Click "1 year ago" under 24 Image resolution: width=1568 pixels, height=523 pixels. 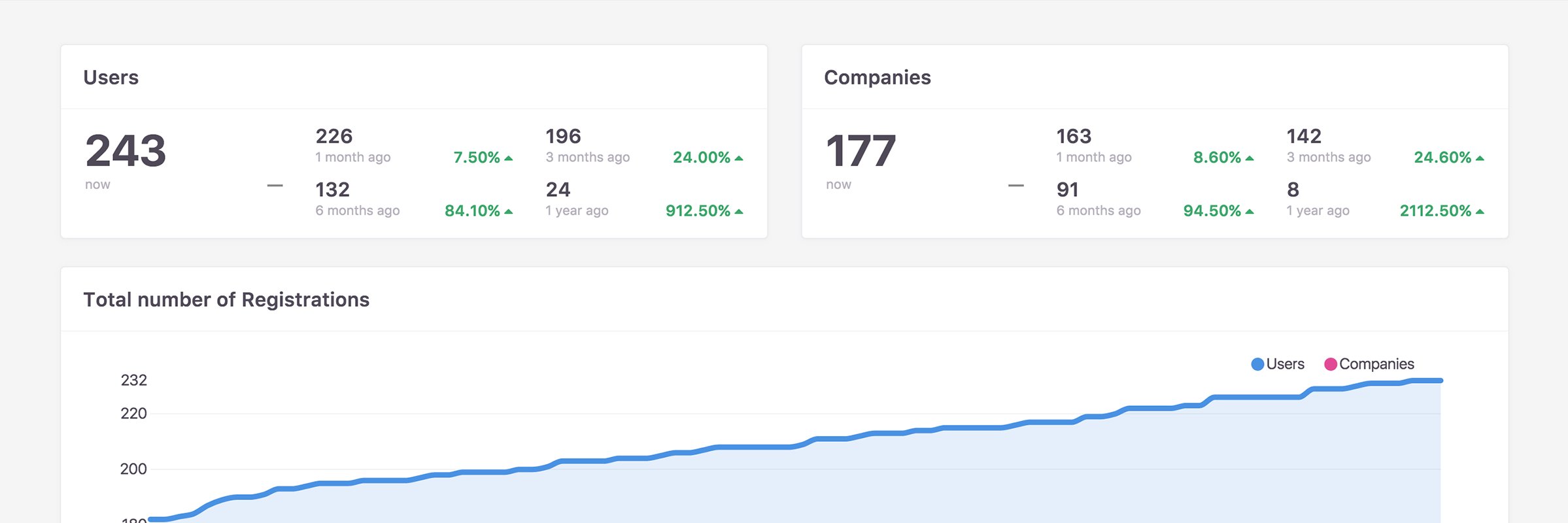tap(577, 211)
